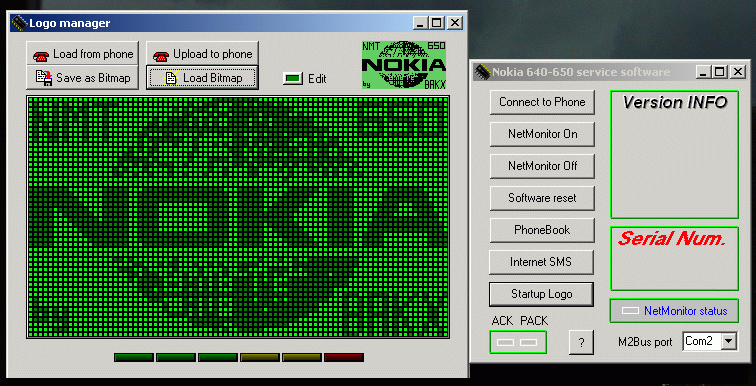Viewport: 756px width, 386px height.
Task: Click the ACK indicator light
Action: [x=505, y=342]
